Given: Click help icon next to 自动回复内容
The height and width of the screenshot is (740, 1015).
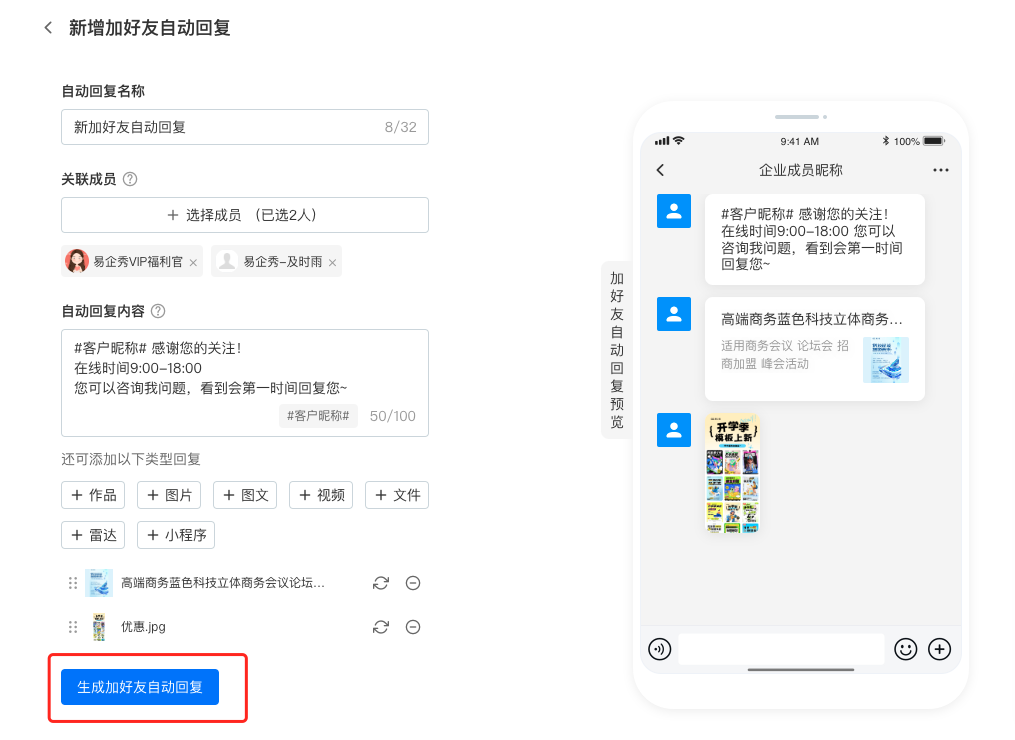Looking at the screenshot, I should pos(157,311).
